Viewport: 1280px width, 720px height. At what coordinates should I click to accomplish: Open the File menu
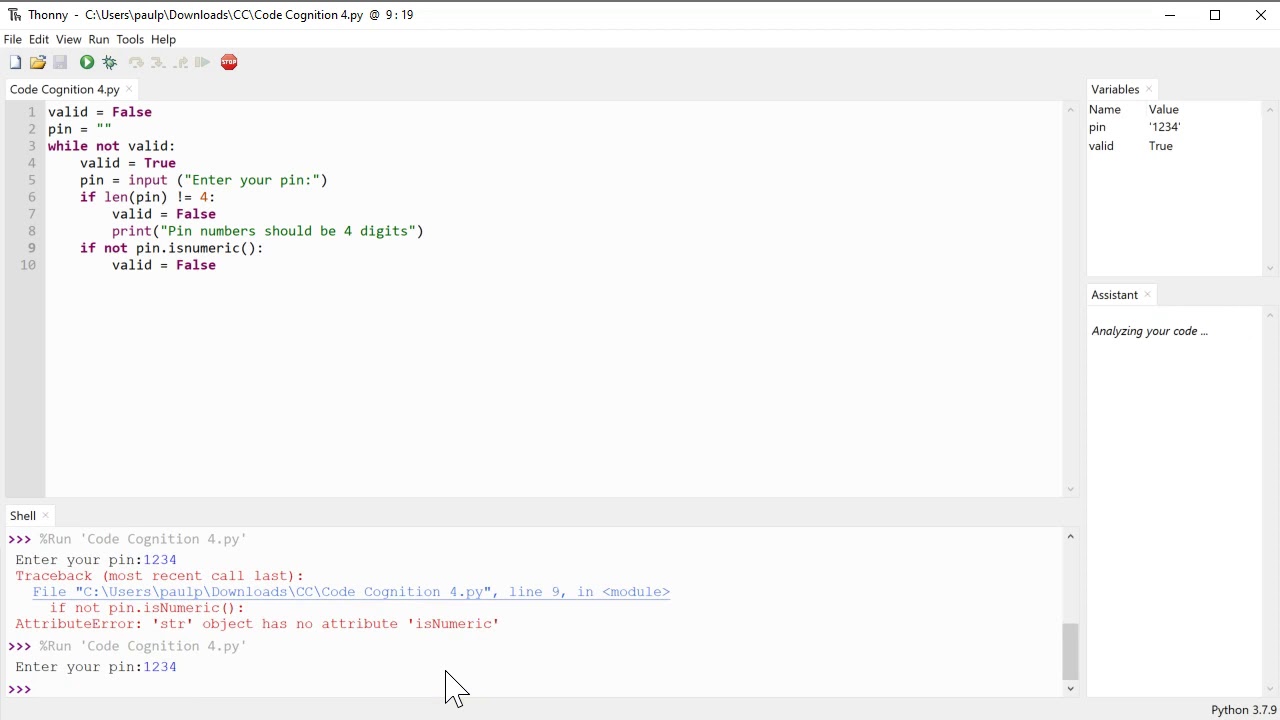(x=13, y=39)
